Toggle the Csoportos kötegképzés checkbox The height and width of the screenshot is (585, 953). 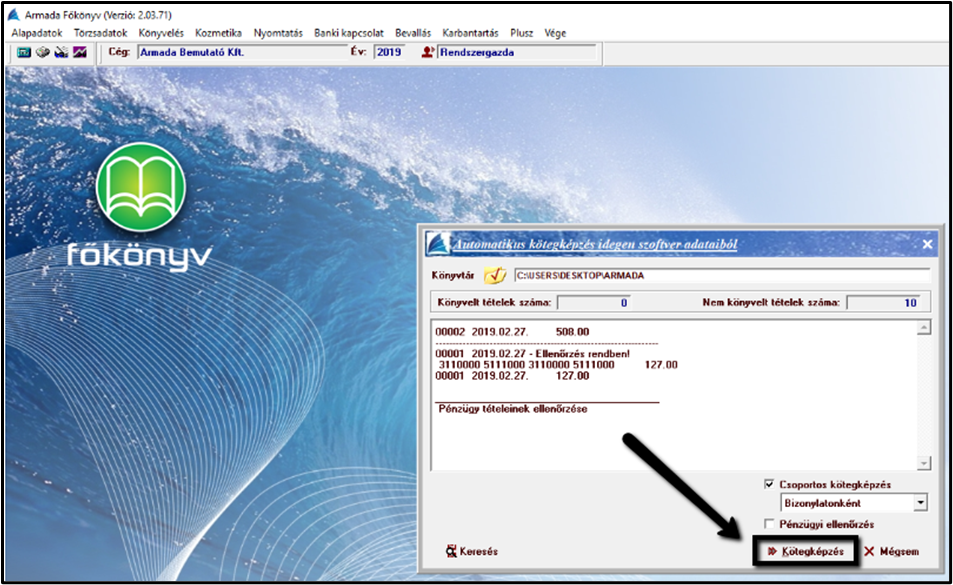769,484
